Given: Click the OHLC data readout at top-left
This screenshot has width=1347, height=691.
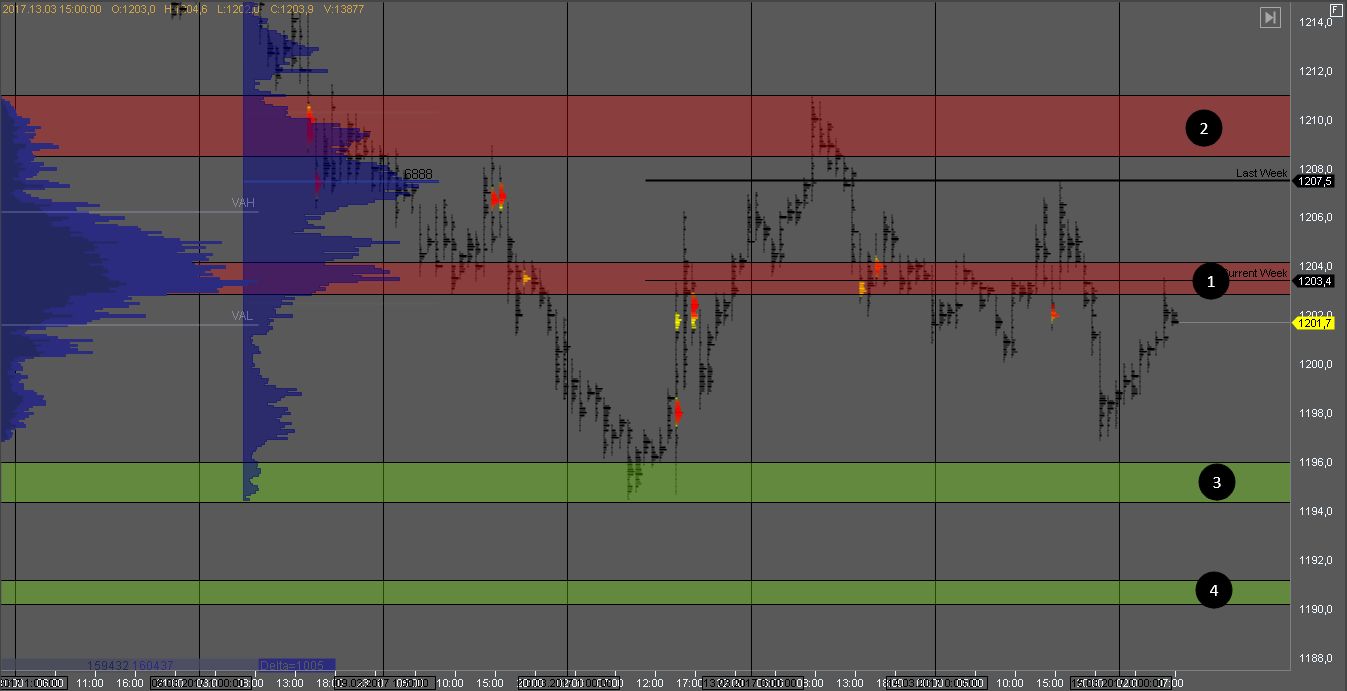Looking at the screenshot, I should tap(182, 9).
